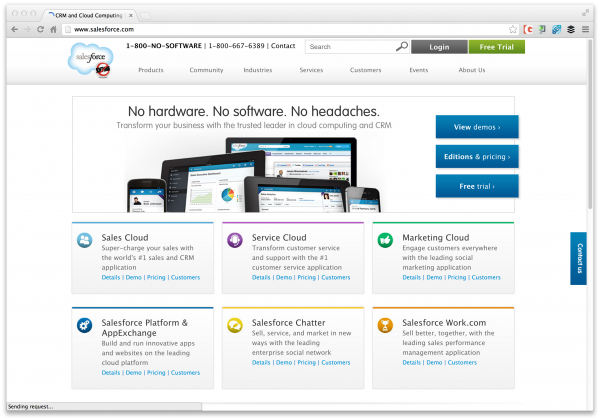Open the stacked layers extension icon
The height and width of the screenshot is (420, 600).
(571, 29)
